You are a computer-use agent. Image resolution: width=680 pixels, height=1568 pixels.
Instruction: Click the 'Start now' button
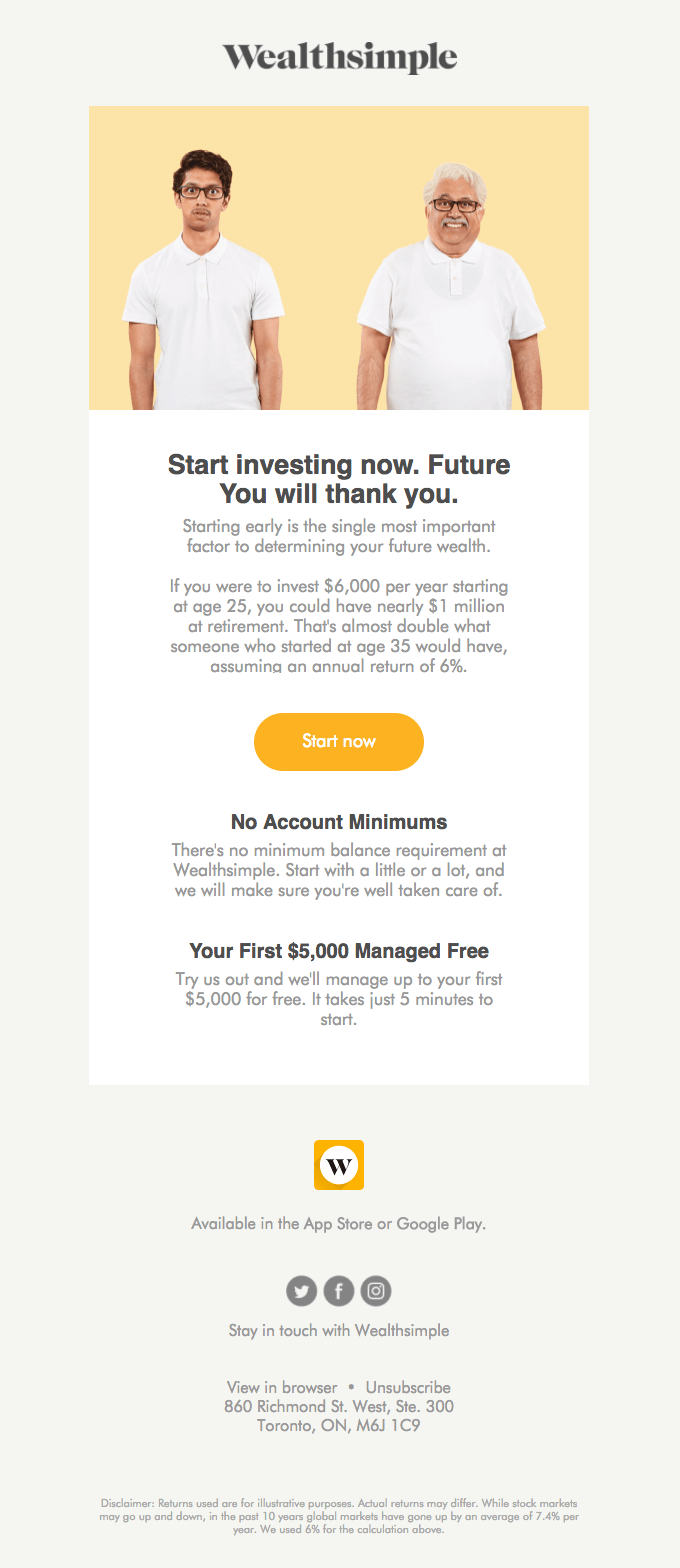coord(339,742)
